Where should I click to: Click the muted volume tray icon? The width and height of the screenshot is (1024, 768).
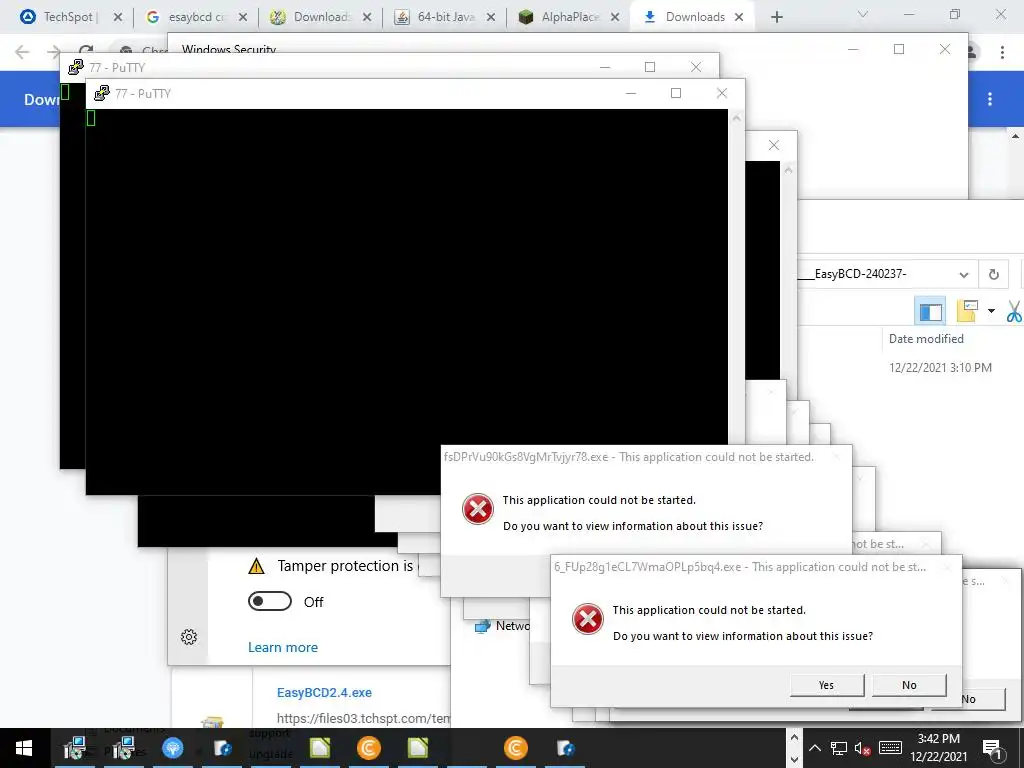tap(863, 748)
